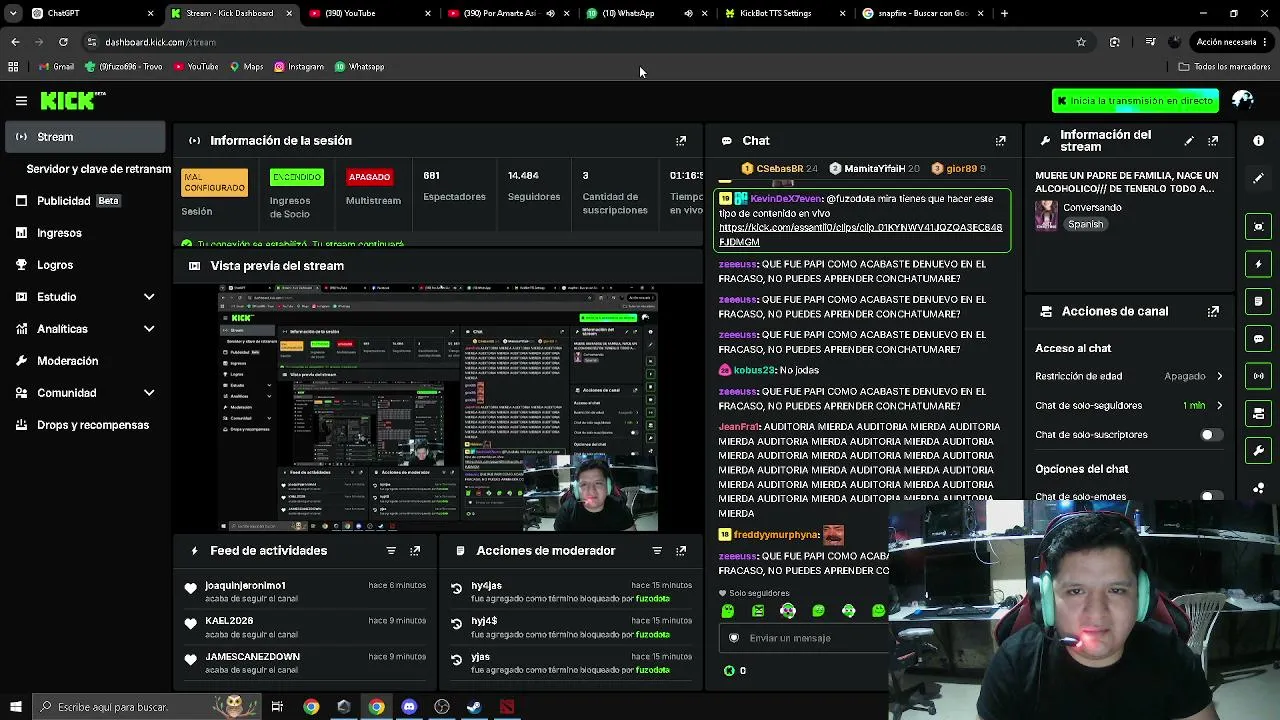Click the Kick logo in the header

pyautogui.click(x=72, y=100)
